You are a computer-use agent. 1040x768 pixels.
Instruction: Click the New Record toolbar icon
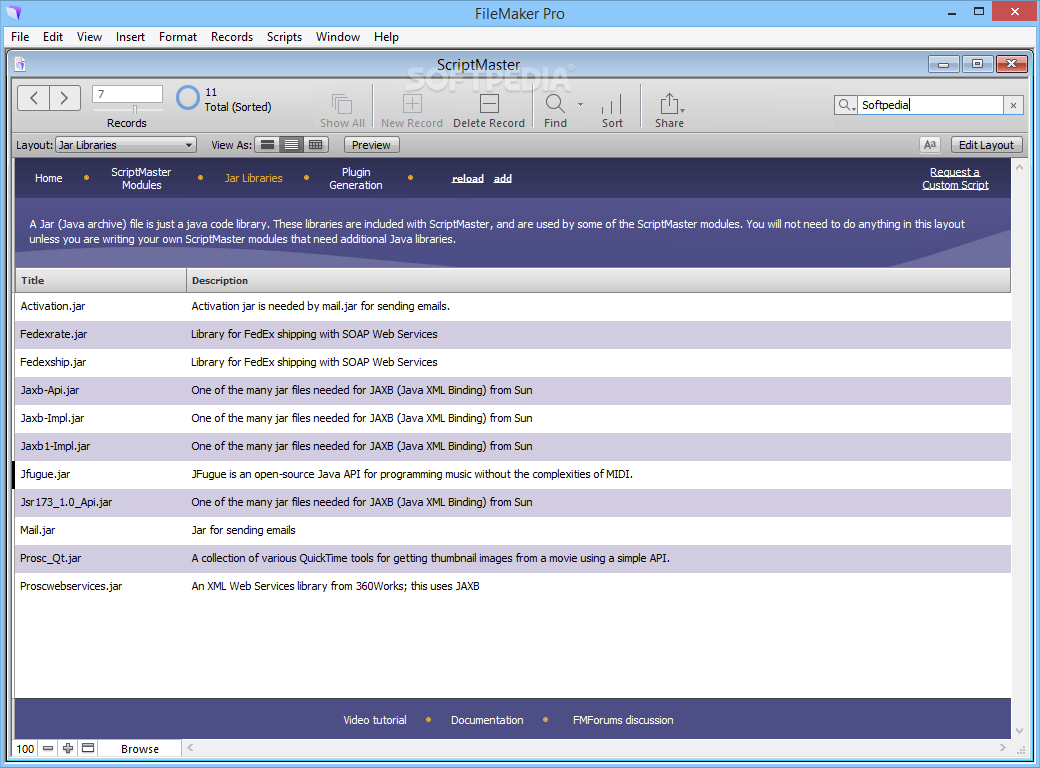412,103
